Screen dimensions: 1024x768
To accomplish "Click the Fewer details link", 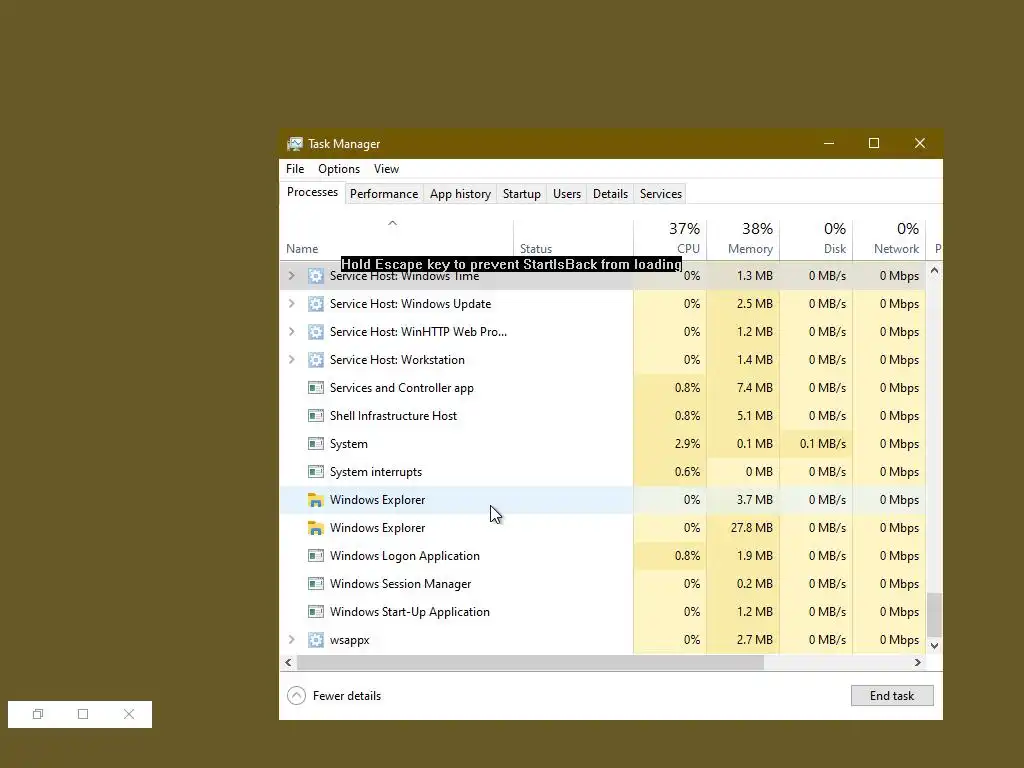I will pos(347,696).
